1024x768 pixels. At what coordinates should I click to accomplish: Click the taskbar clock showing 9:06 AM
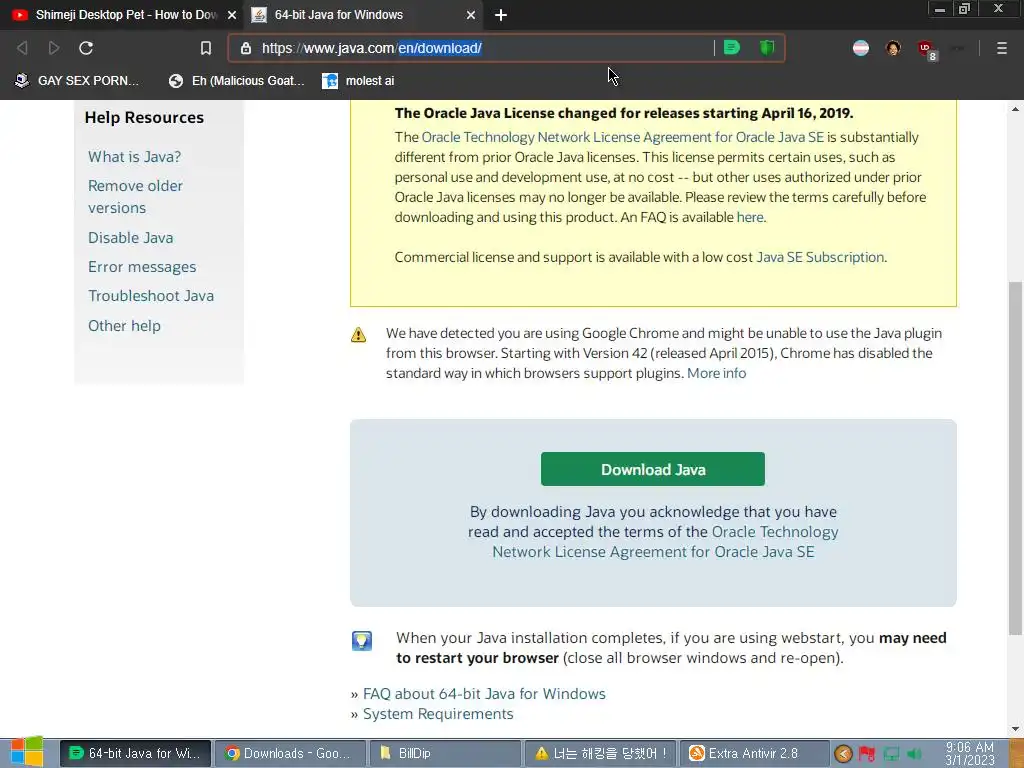point(969,753)
